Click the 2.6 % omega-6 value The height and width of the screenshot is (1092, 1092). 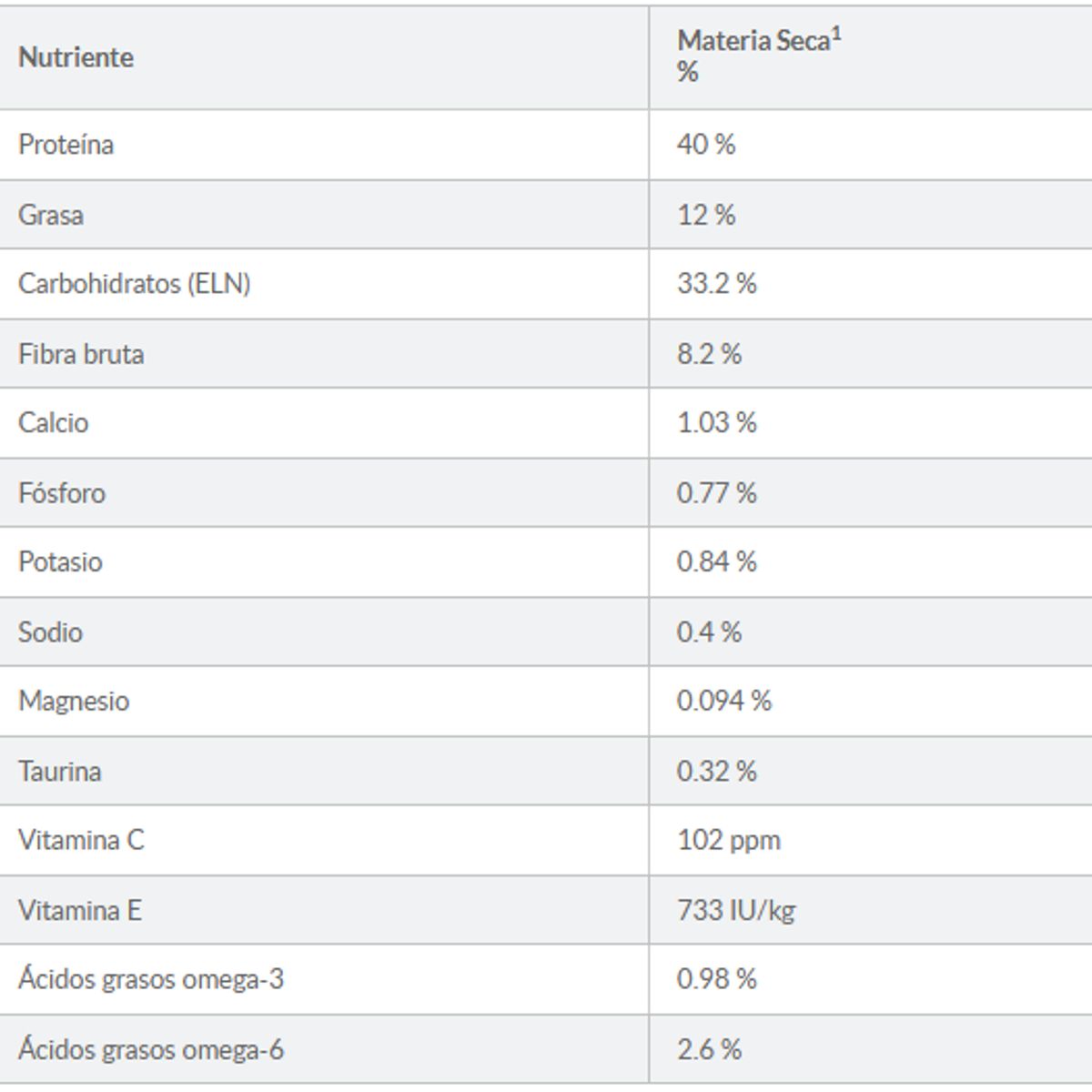coord(709,1049)
